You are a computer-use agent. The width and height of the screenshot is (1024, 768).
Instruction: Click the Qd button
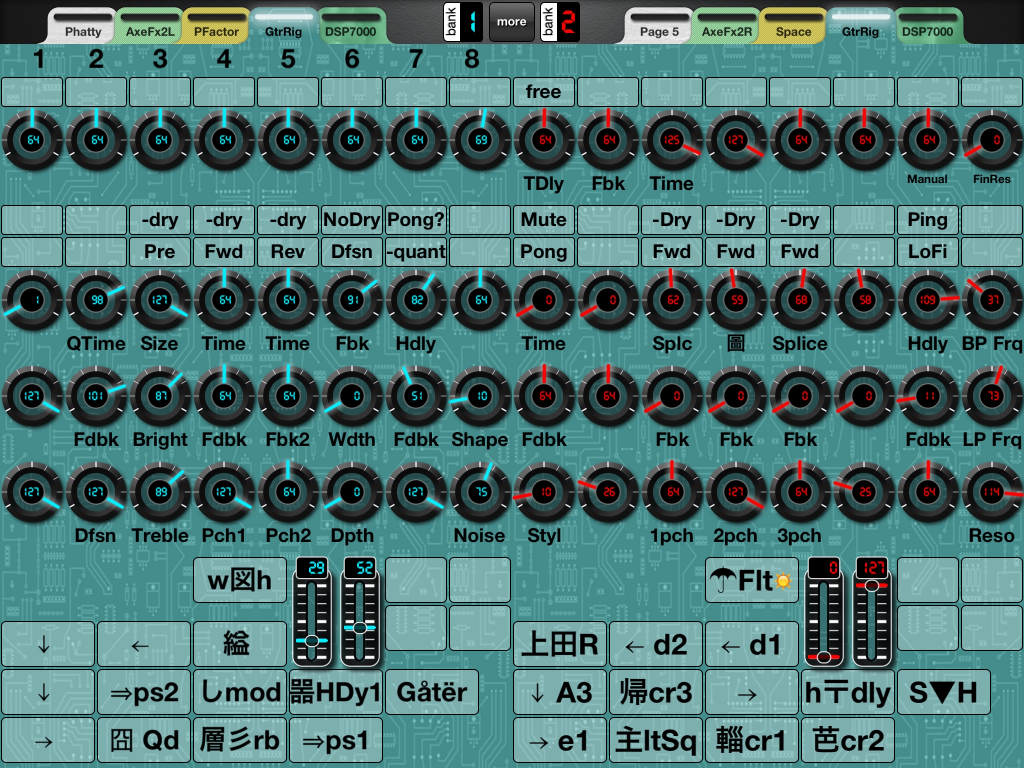[144, 740]
